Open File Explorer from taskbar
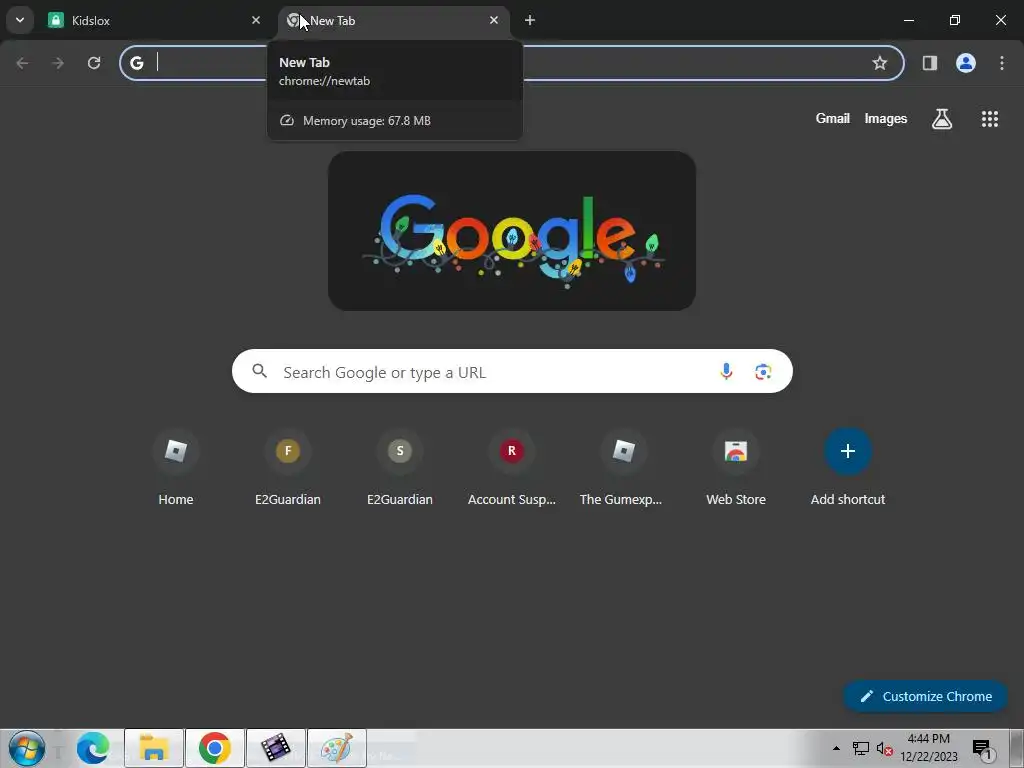This screenshot has width=1024, height=768. coord(153,748)
